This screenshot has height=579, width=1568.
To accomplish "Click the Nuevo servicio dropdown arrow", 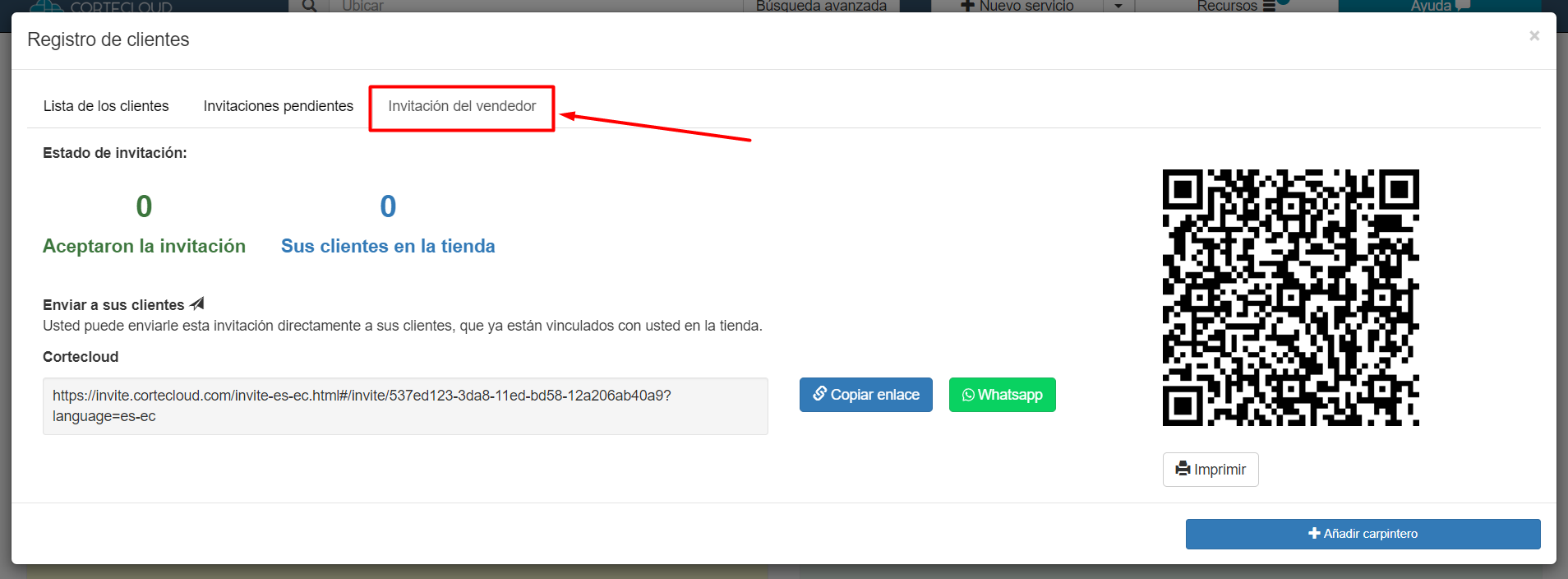I will click(x=1118, y=6).
